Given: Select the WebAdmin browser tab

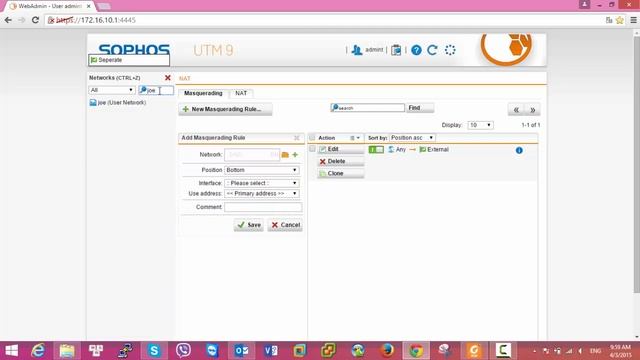Looking at the screenshot, I should tap(50, 6).
